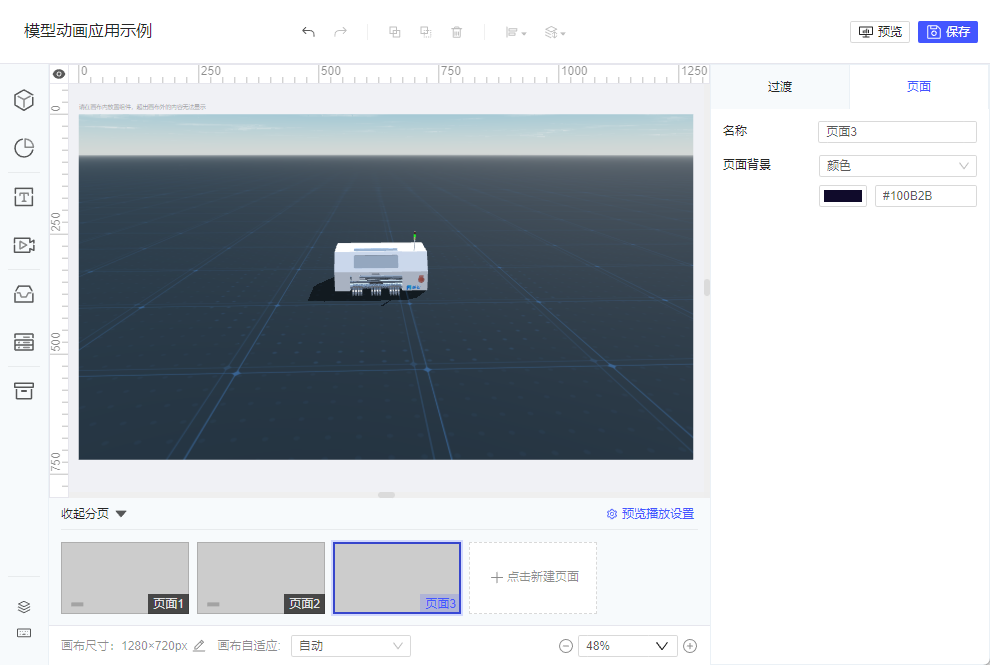Screen dimensions: 990x665
Task: Click the redo arrow icon
Action: tap(340, 32)
